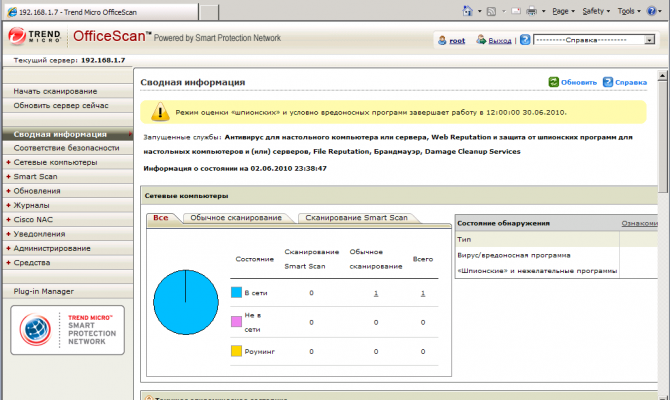The height and width of the screenshot is (400, 670).
Task: Click the vertical scrollbar thumb
Action: [662, 137]
